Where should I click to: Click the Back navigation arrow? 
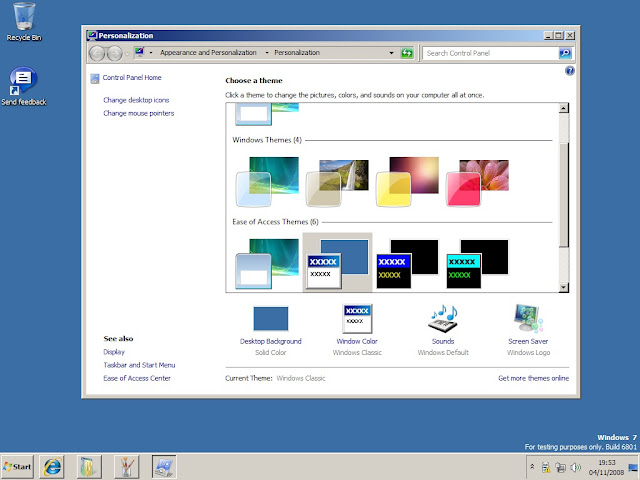(97, 53)
